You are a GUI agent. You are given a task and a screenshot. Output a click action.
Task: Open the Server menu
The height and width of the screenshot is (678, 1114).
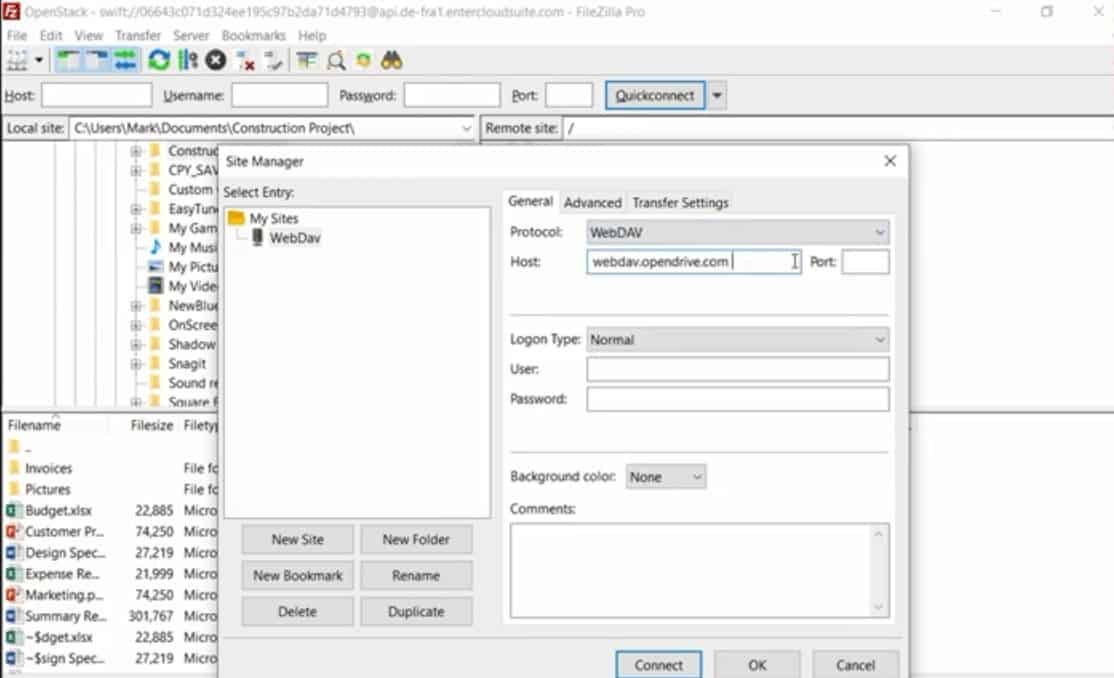[x=190, y=35]
